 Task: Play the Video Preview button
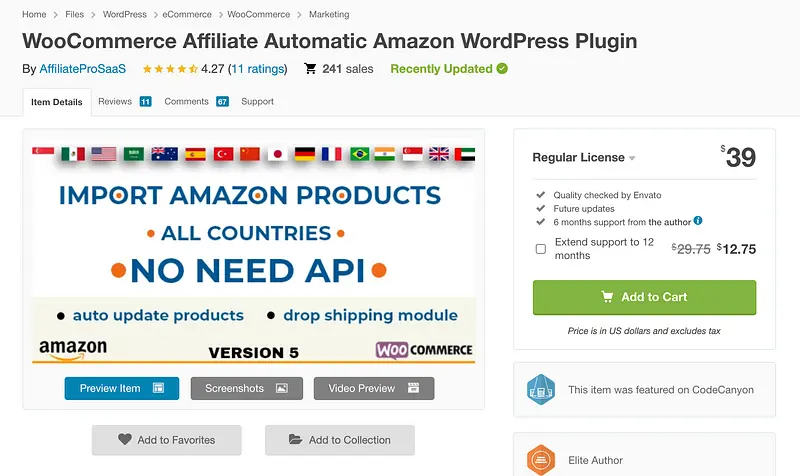point(374,388)
